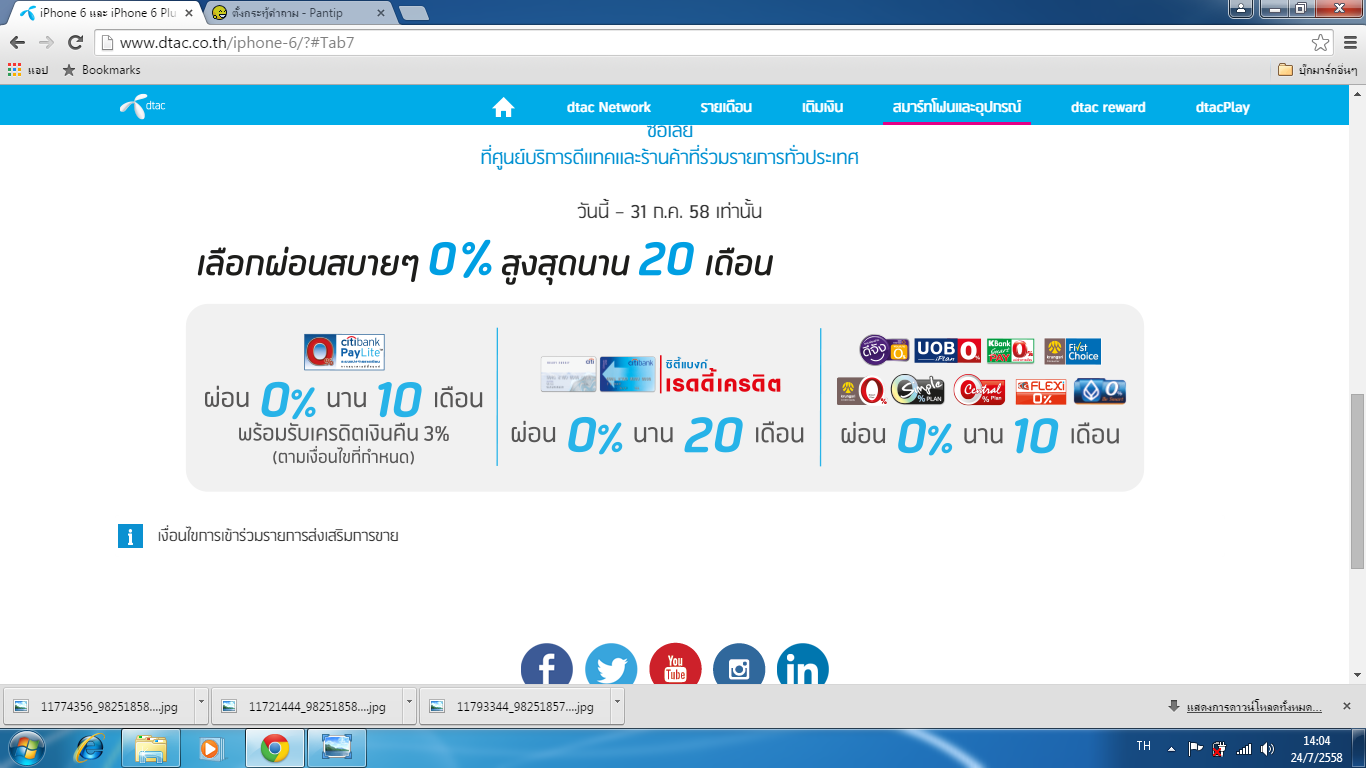The image size is (1366, 768).
Task: Open the dtac reward menu
Action: coord(1108,107)
